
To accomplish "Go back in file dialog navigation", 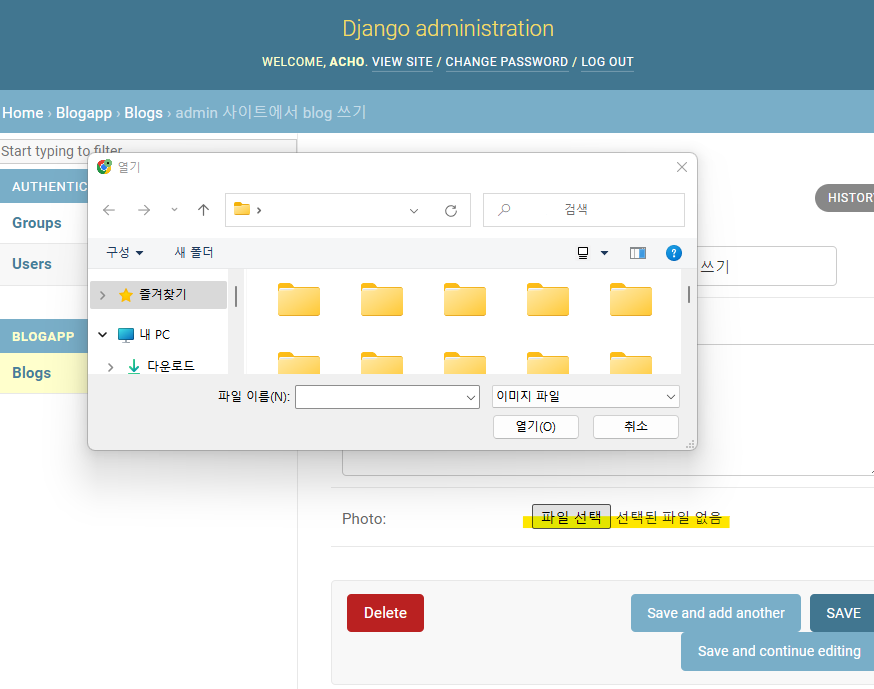I will pos(109,210).
